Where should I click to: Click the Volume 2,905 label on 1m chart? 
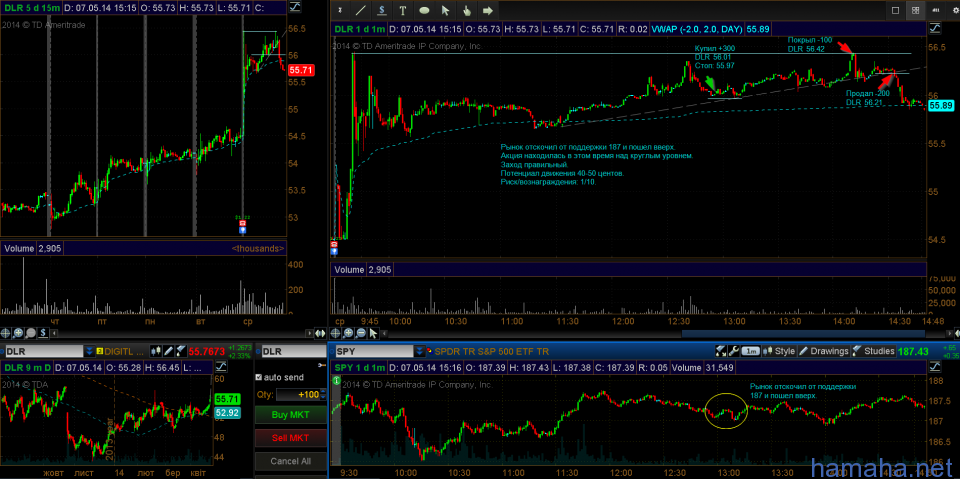[x=362, y=270]
